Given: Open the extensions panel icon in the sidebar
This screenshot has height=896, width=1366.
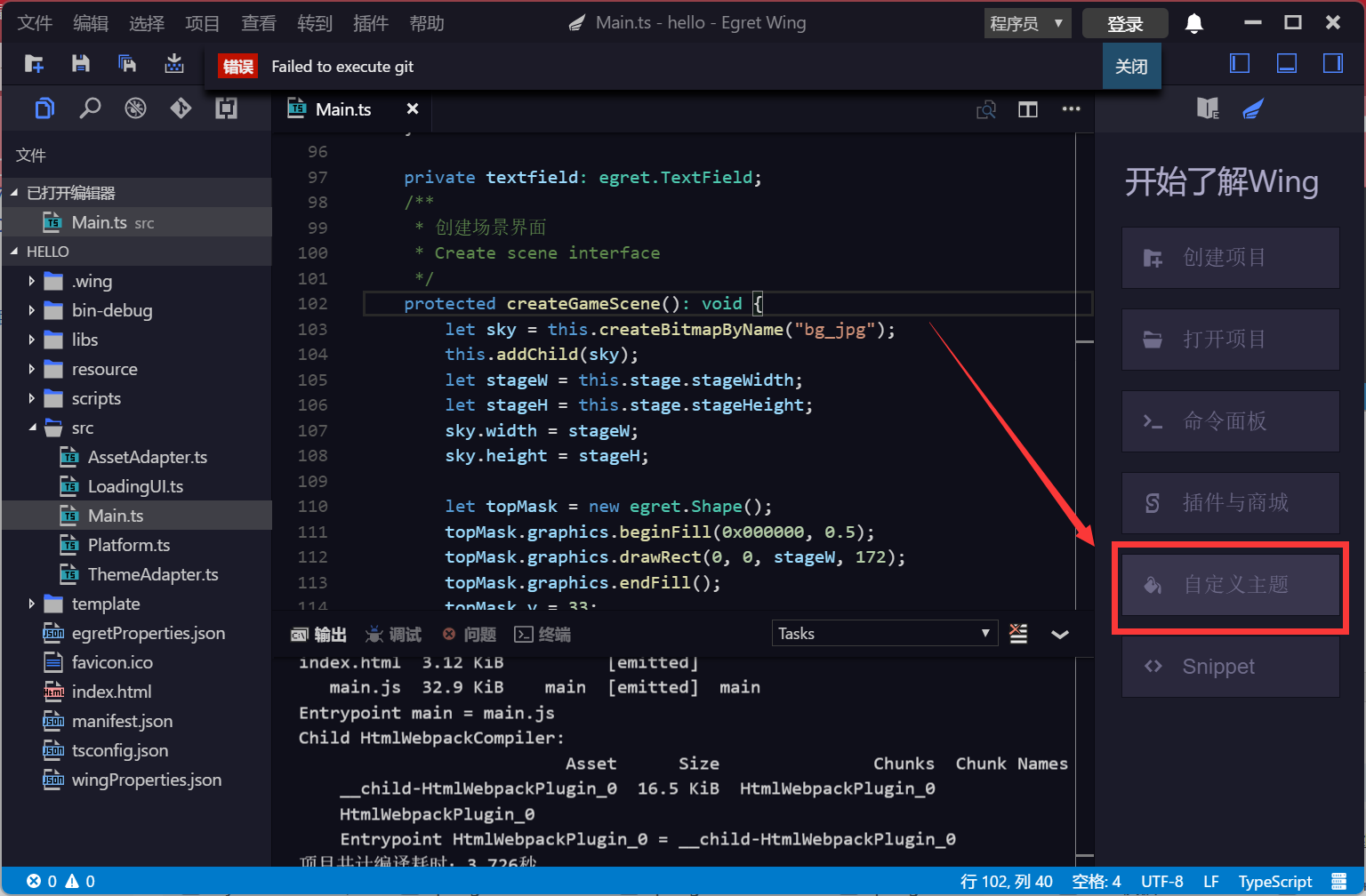Looking at the screenshot, I should pos(226,108).
